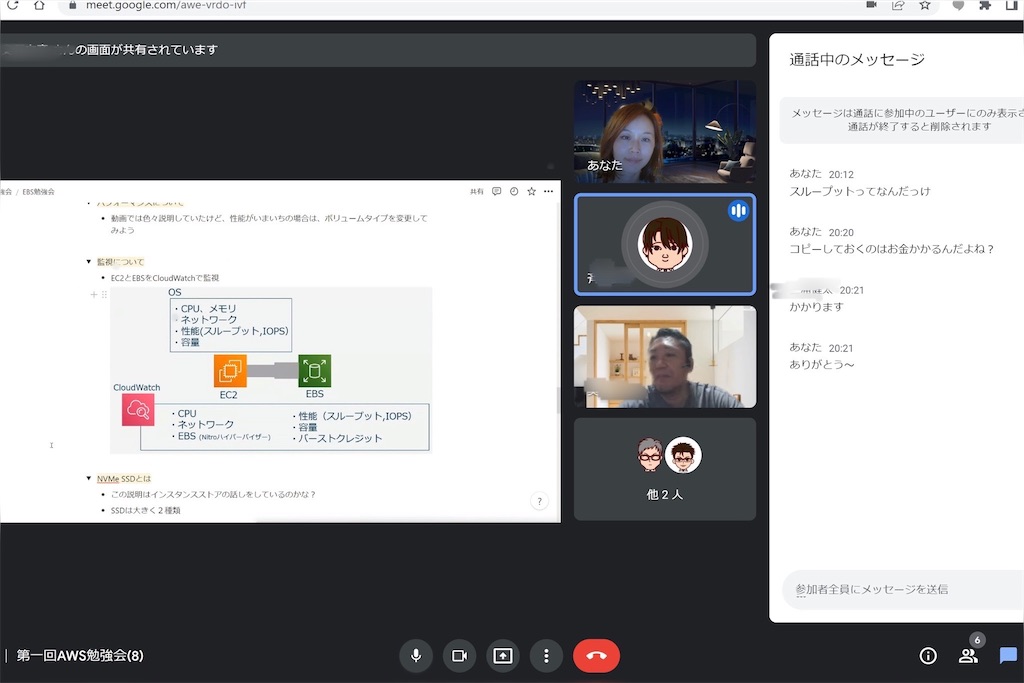The width and height of the screenshot is (1024, 683).
Task: End the call with the red hang-up button
Action: coord(596,655)
